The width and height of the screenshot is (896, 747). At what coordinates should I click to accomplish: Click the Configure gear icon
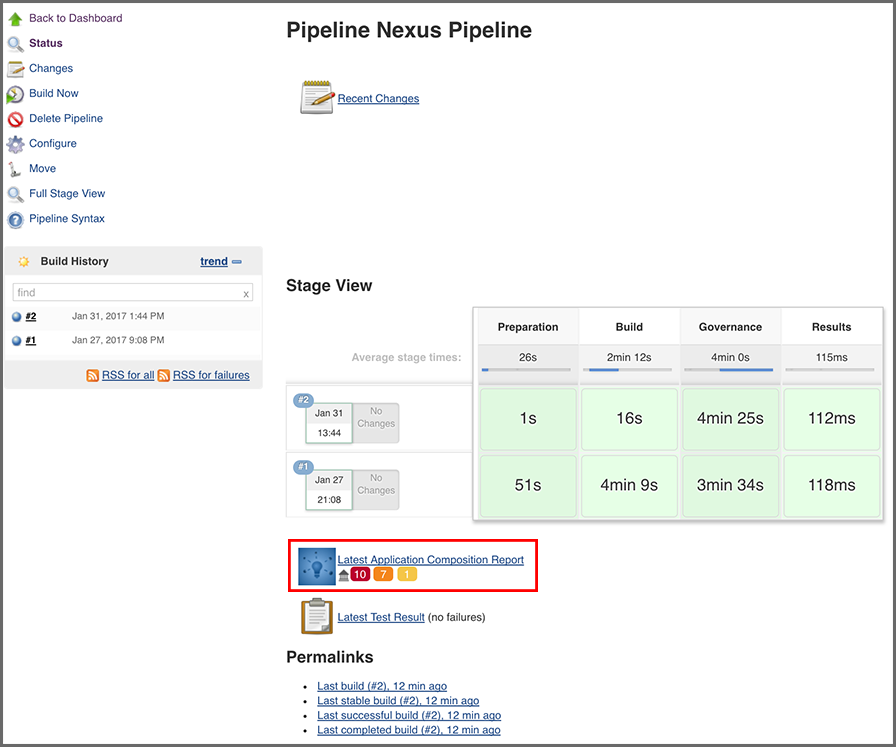pyautogui.click(x=15, y=144)
